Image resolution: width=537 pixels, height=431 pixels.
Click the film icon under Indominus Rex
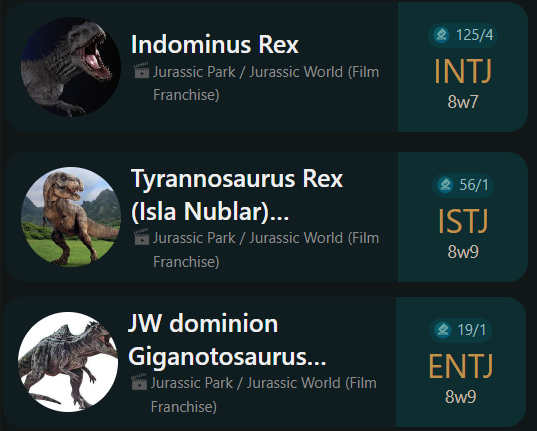[141, 71]
